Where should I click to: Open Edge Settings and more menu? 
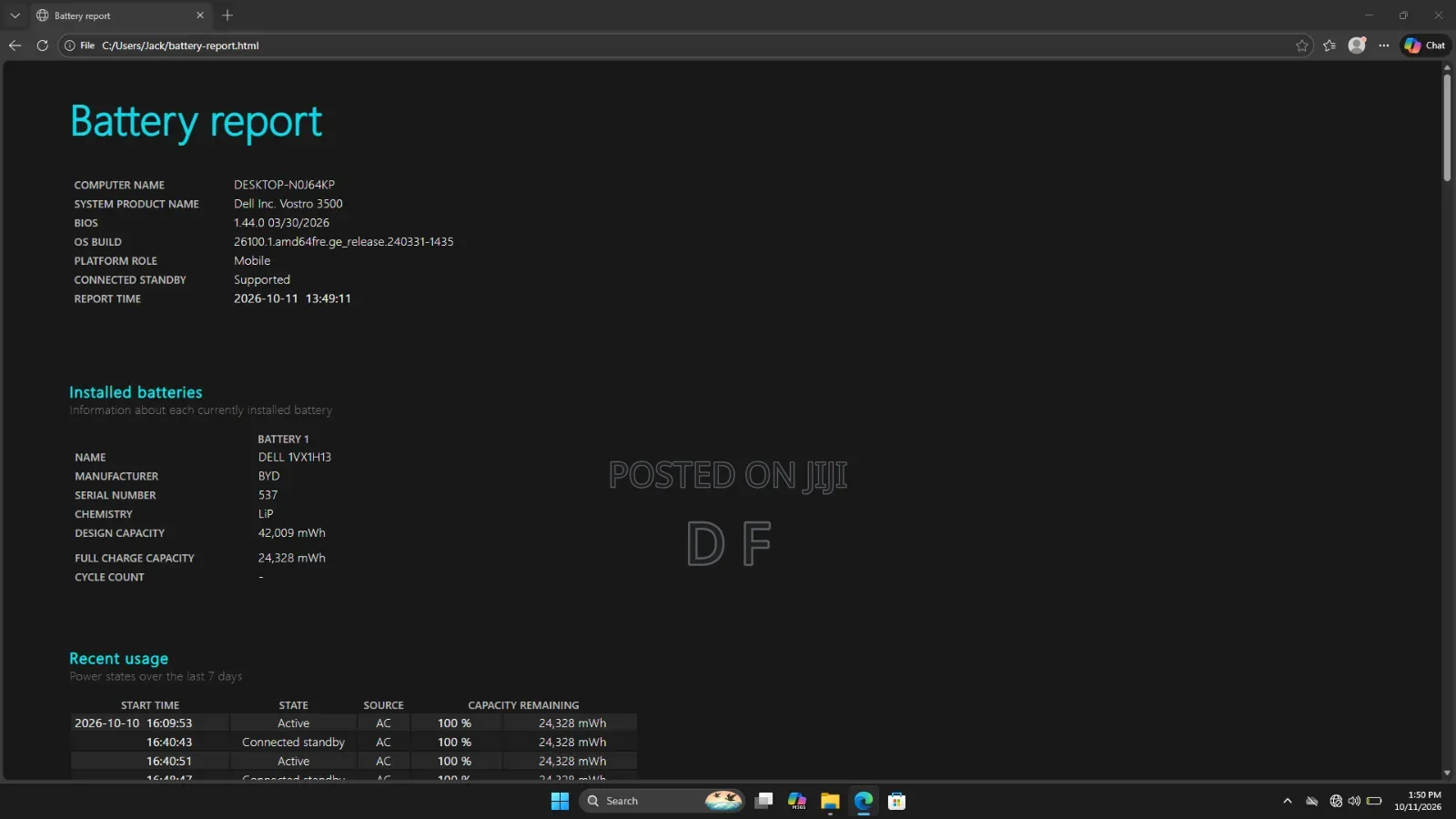(x=1384, y=45)
